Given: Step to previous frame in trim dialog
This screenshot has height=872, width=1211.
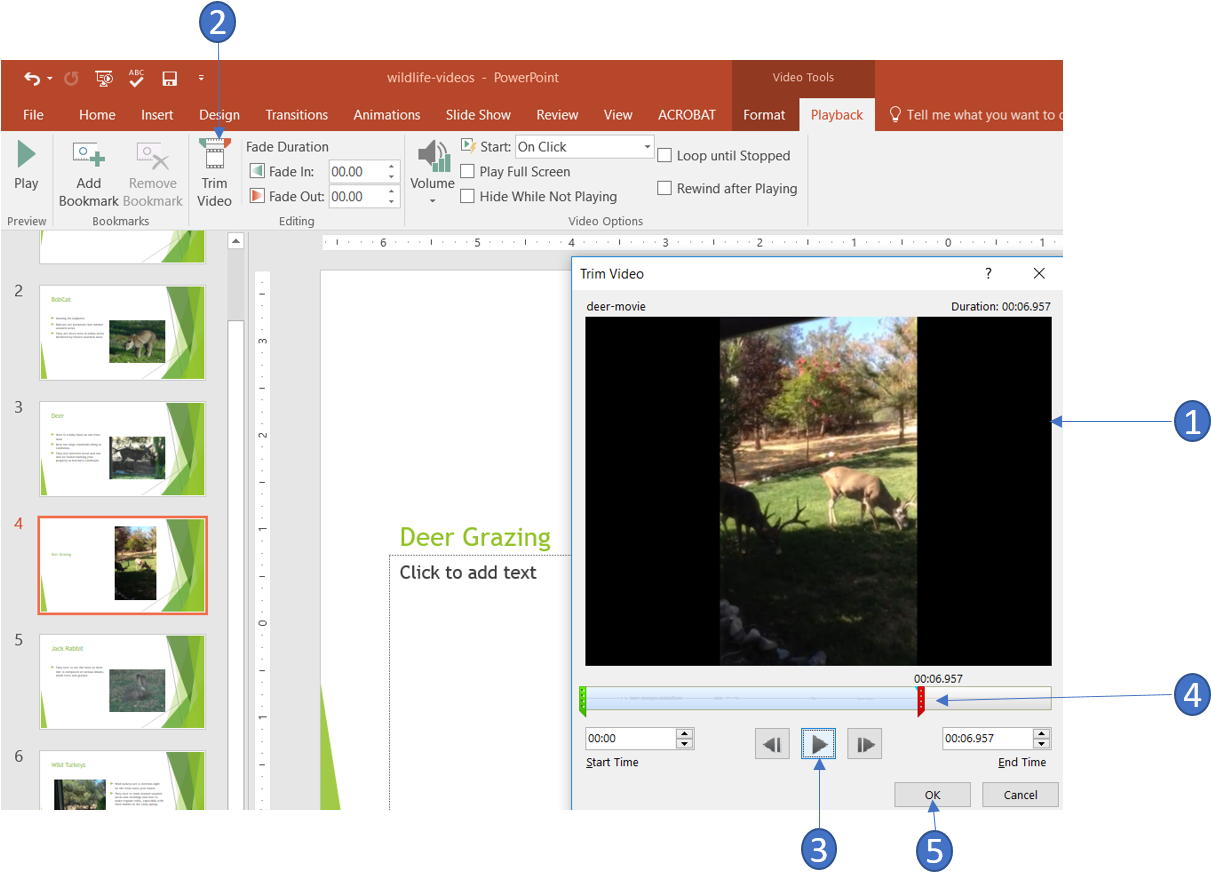Looking at the screenshot, I should [771, 744].
